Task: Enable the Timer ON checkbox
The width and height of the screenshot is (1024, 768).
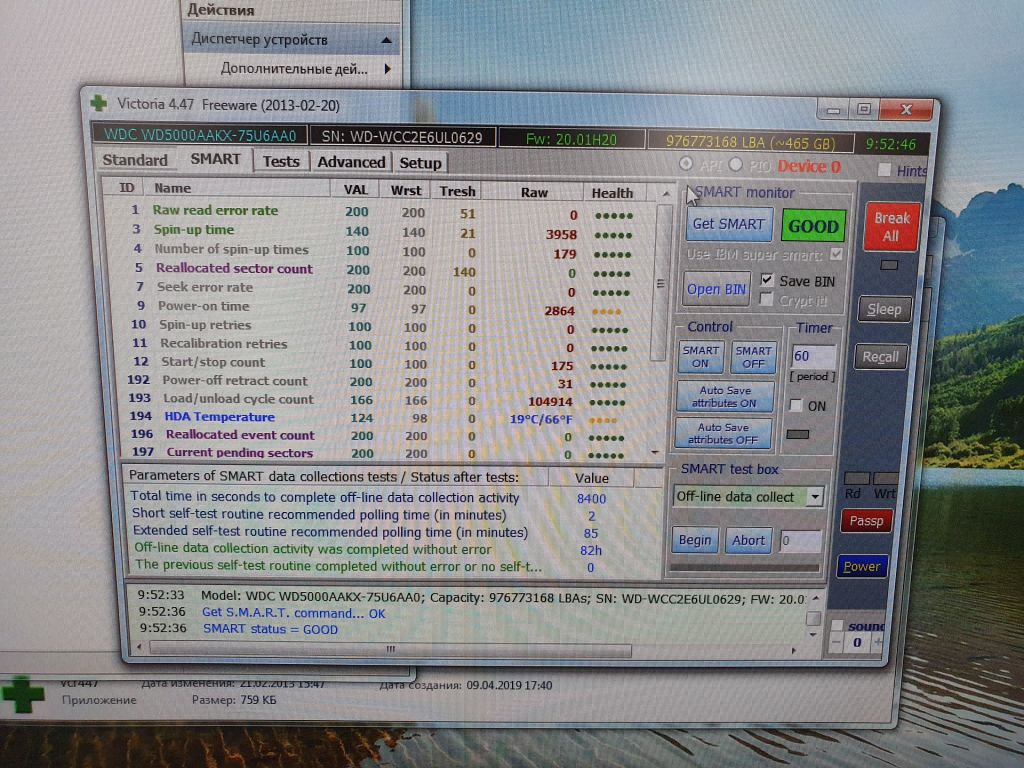Action: 795,405
